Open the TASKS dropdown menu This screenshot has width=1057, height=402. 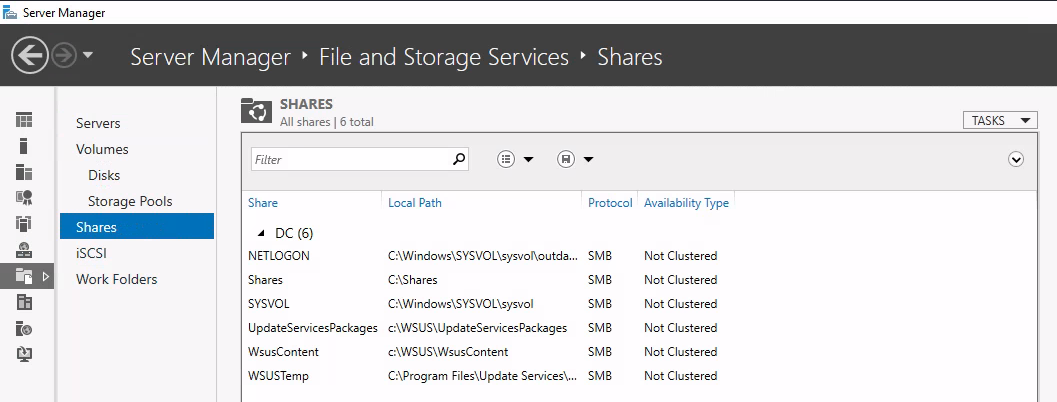click(1000, 121)
